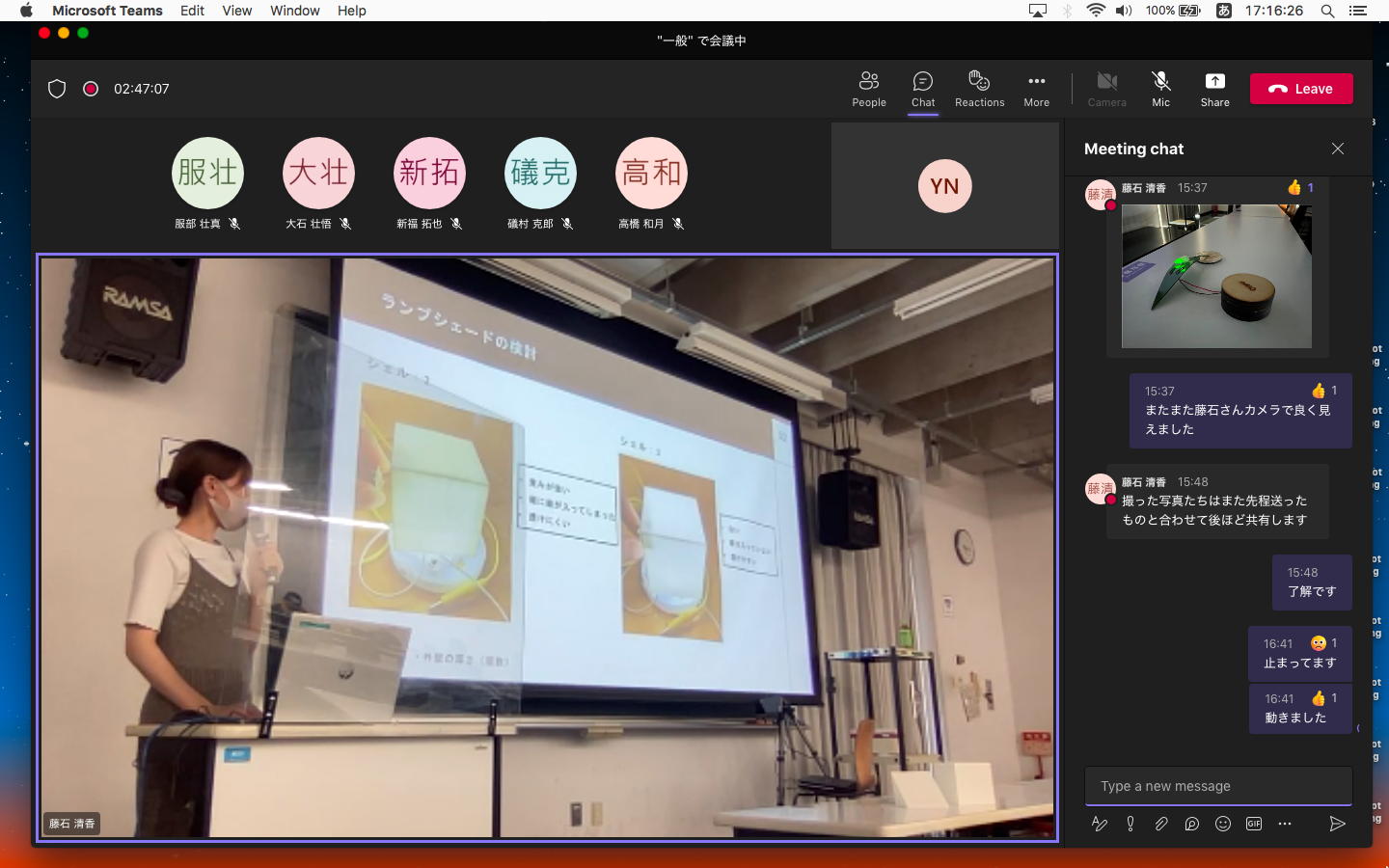The image size is (1389, 868).
Task: Click the recording indicator icon
Action: 91,89
